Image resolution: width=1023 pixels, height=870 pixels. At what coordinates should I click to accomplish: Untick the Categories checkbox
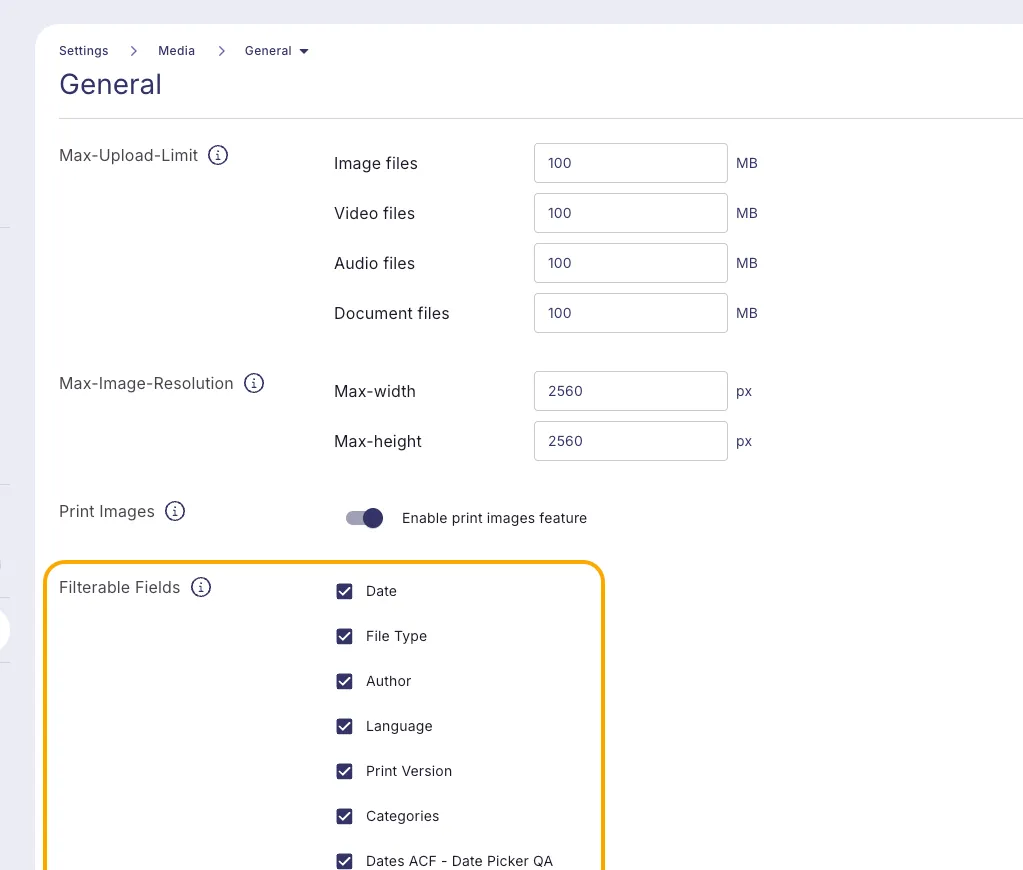click(x=344, y=816)
